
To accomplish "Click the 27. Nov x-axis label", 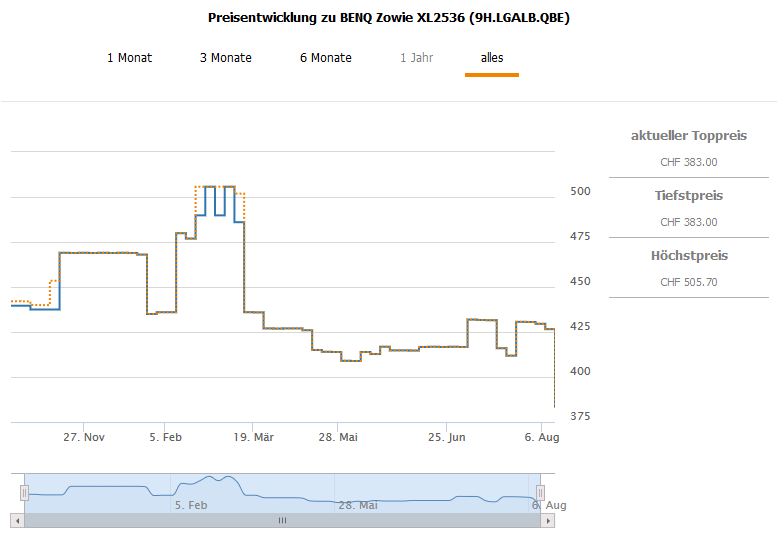I will tap(84, 437).
